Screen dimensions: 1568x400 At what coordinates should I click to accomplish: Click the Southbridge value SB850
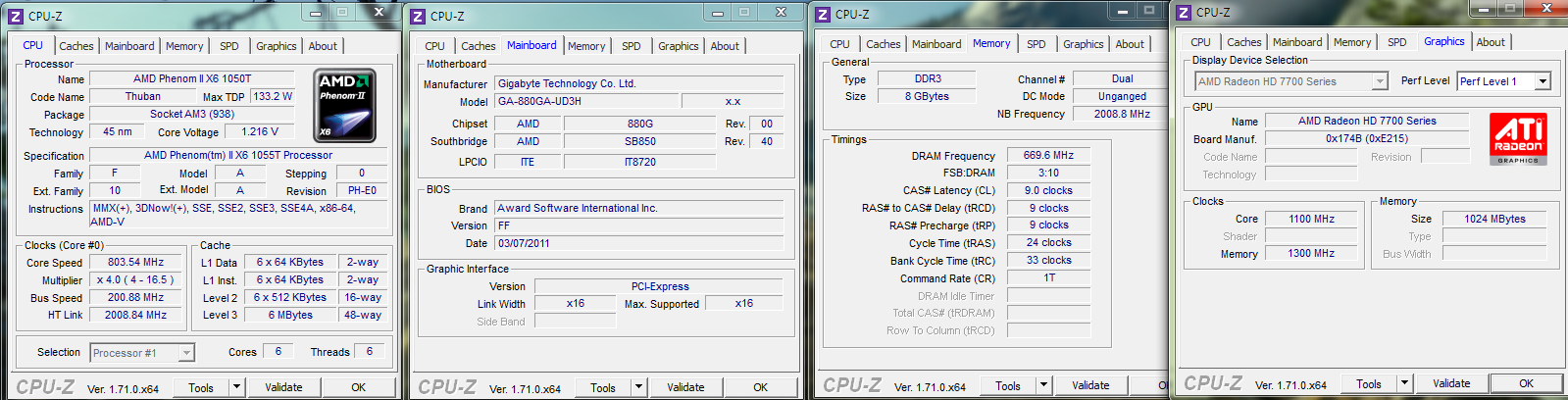coord(640,141)
